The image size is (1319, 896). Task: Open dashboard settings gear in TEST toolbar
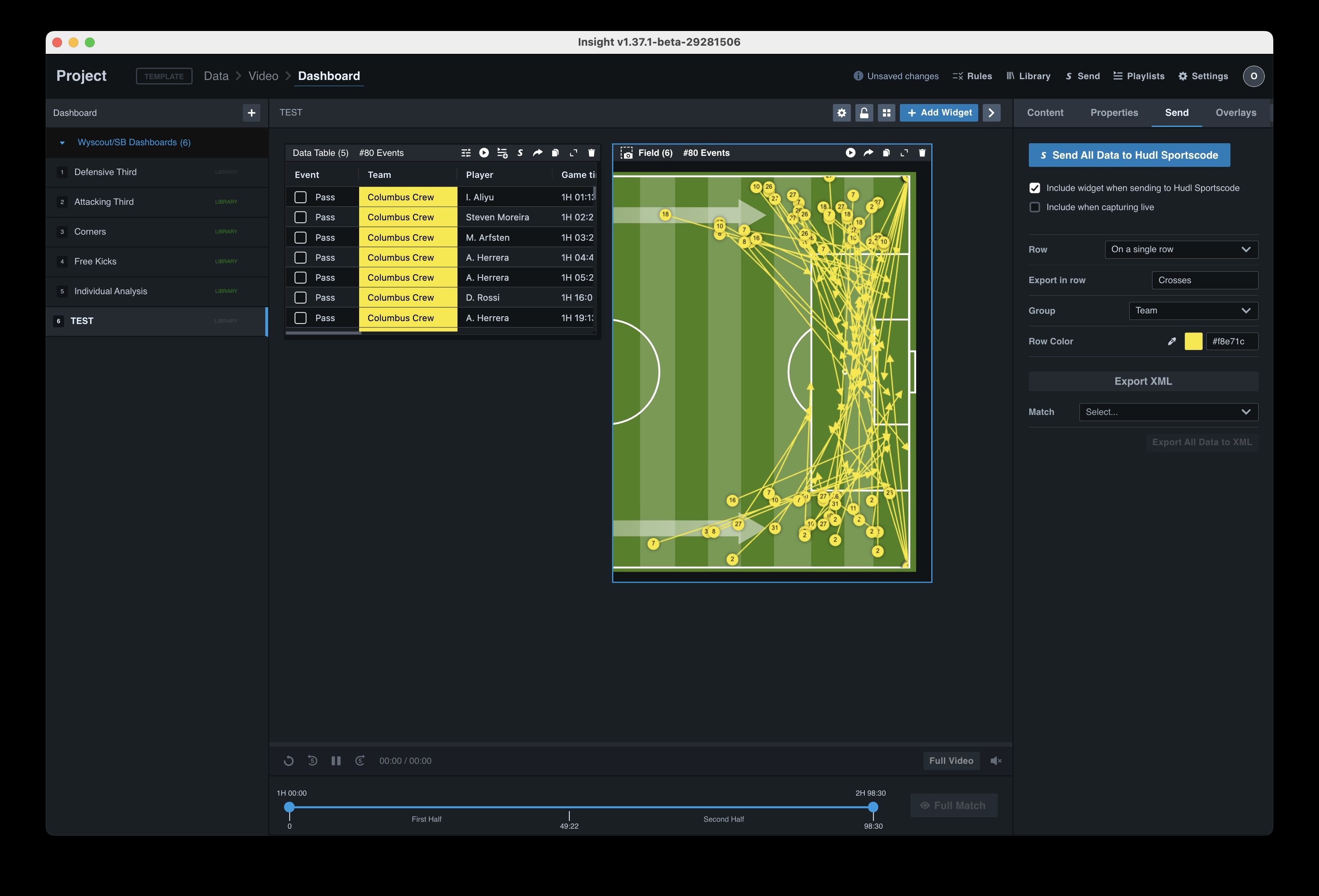pos(841,112)
